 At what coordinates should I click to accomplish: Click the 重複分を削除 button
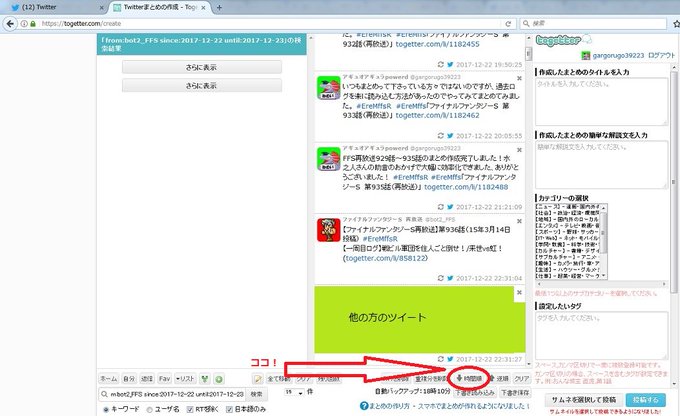431,379
